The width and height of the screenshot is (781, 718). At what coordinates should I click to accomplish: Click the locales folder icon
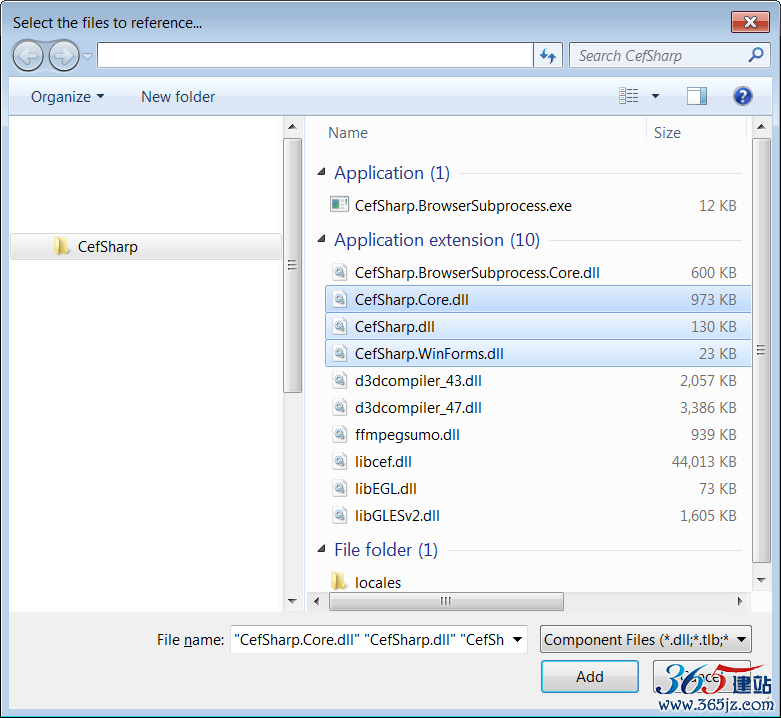(x=339, y=581)
